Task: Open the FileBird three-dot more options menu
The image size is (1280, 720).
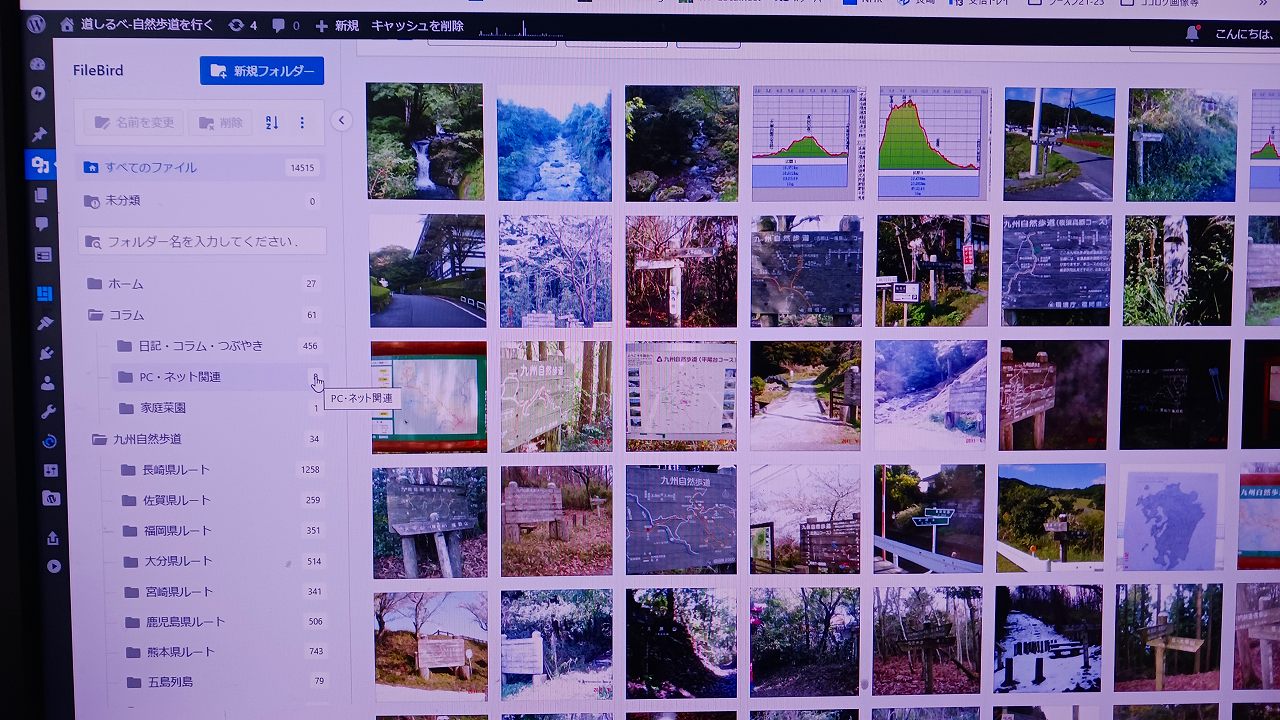Action: tap(302, 123)
